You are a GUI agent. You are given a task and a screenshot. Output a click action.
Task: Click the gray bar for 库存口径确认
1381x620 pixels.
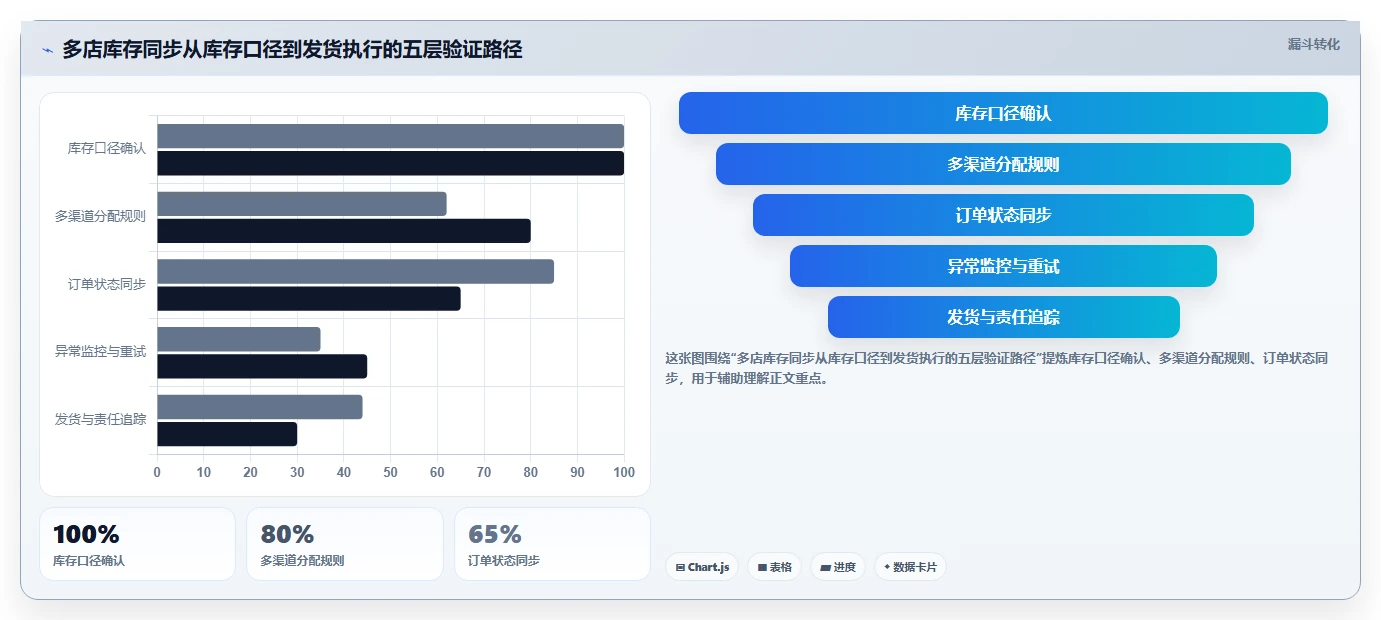pos(390,136)
